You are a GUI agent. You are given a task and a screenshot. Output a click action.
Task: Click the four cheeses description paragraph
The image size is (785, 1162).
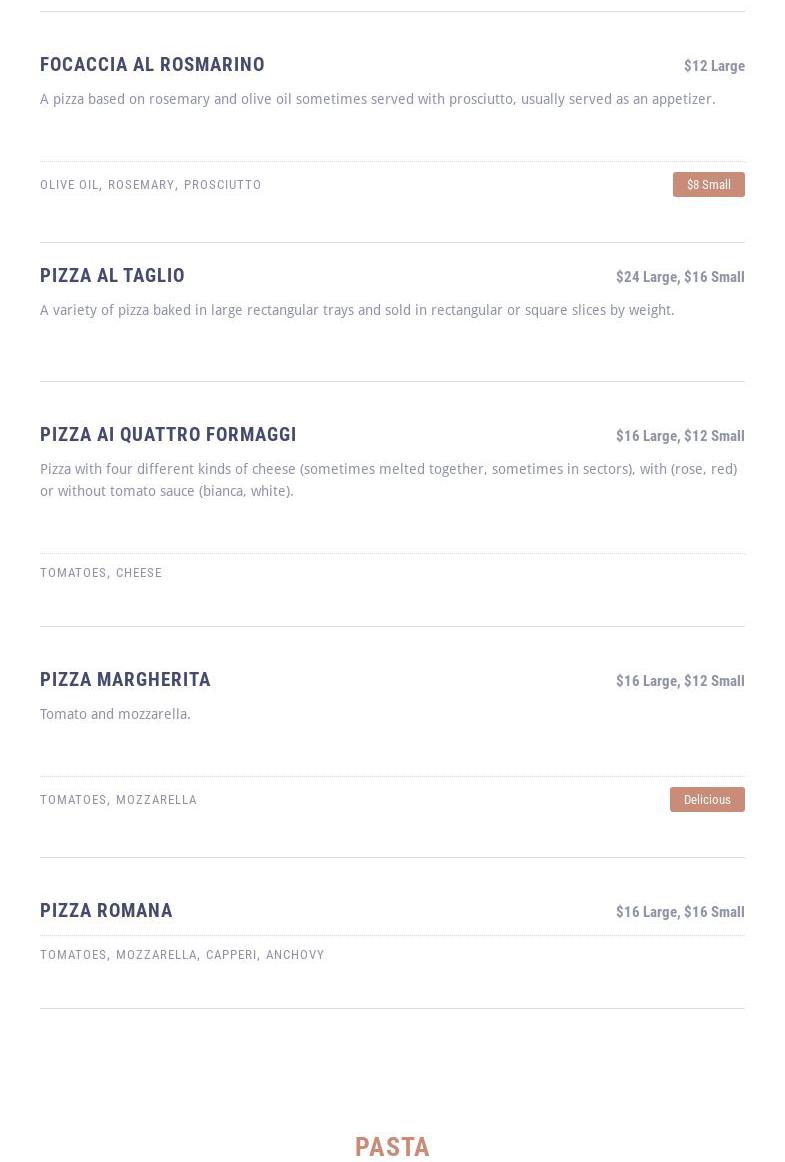point(388,480)
